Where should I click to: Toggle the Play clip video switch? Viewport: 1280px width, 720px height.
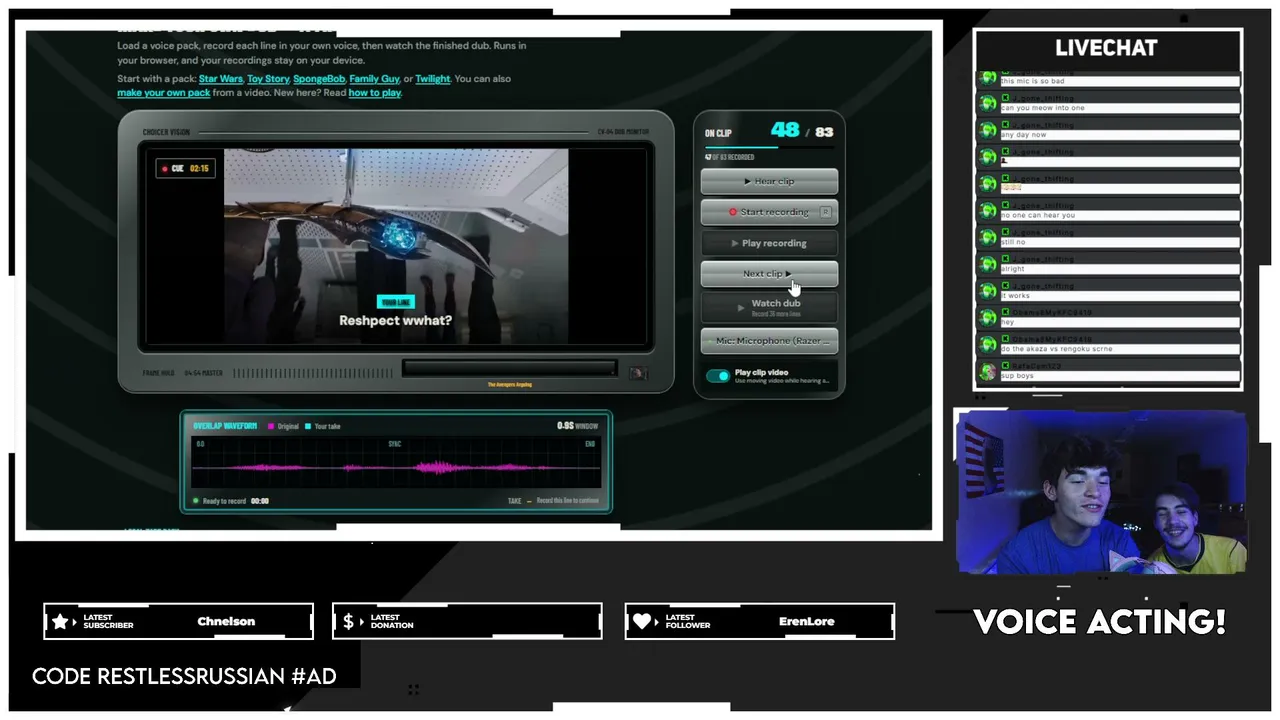click(x=718, y=376)
